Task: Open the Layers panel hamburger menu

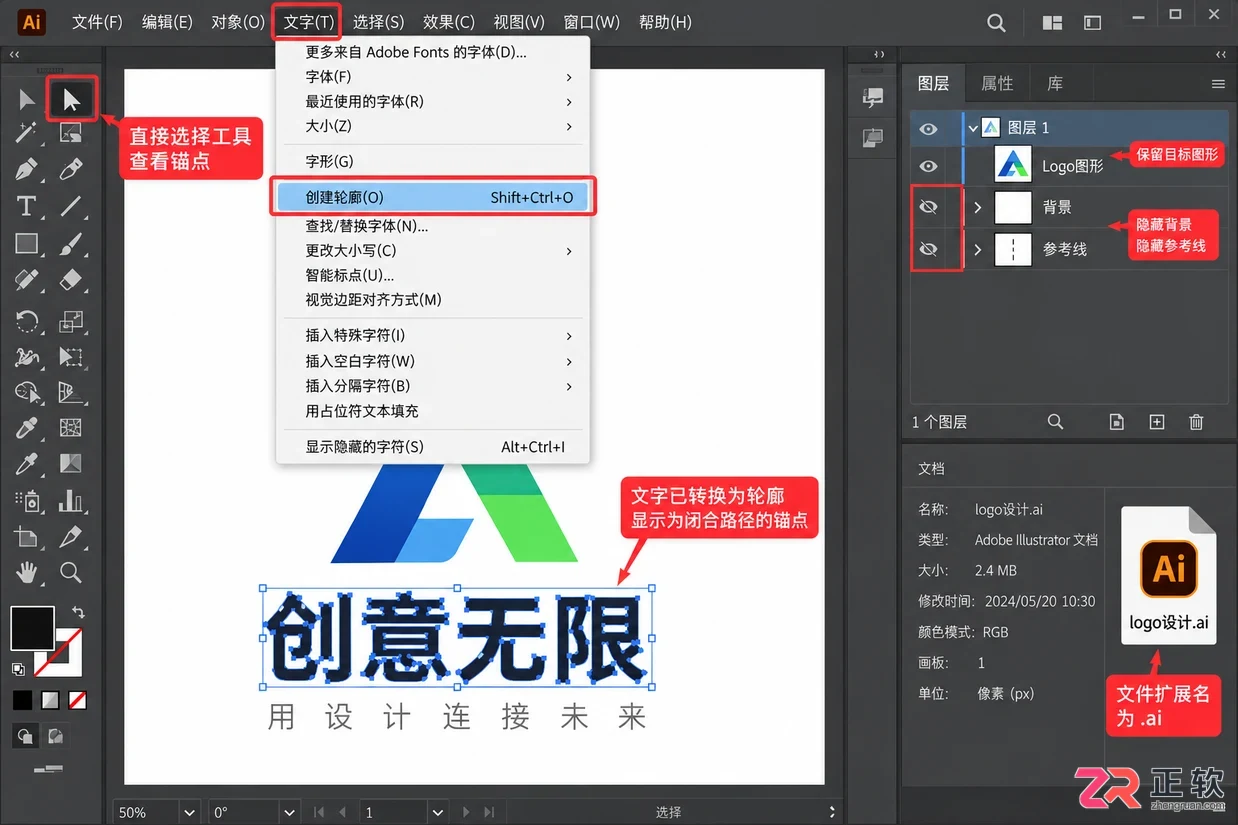Action: [x=1218, y=84]
